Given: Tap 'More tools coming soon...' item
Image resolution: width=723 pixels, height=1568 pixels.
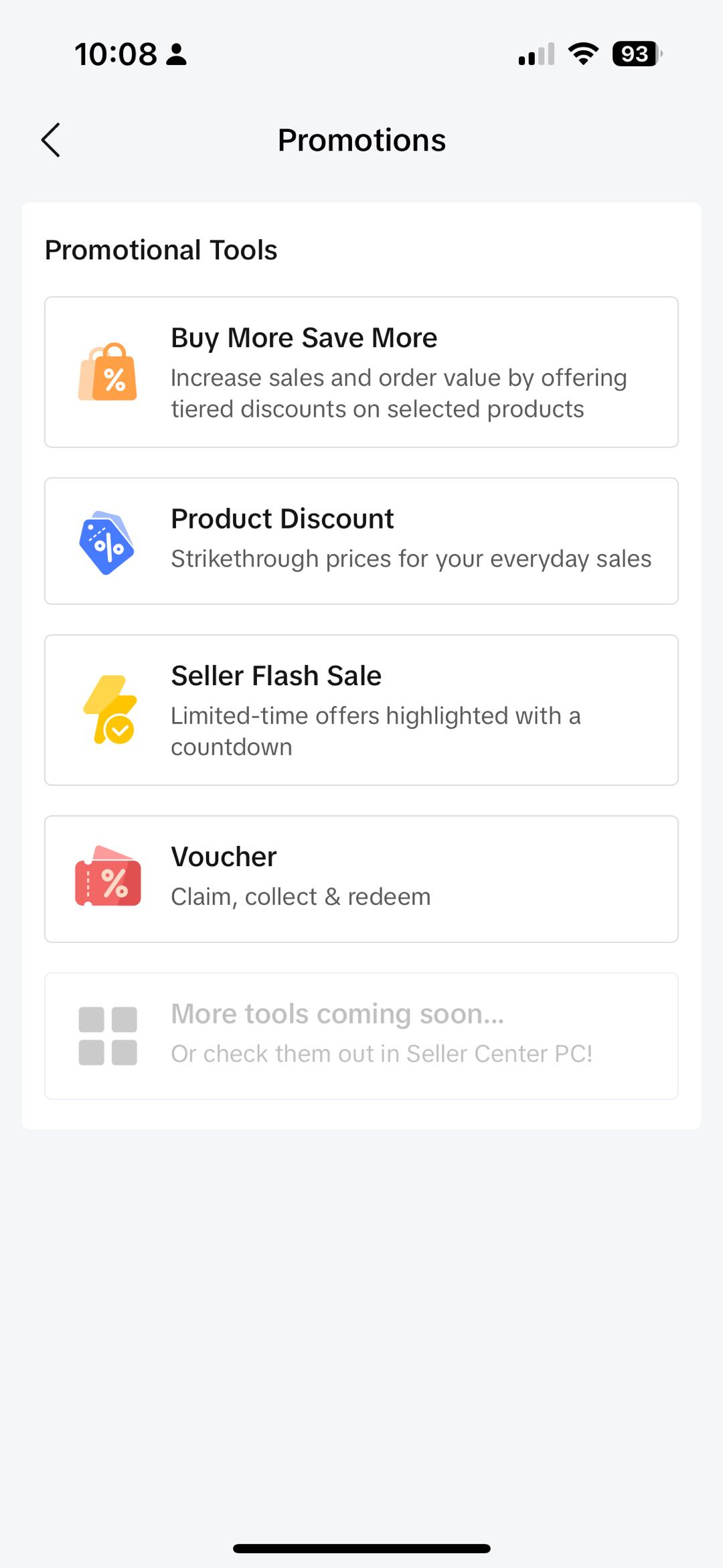Looking at the screenshot, I should pos(337,1014).
